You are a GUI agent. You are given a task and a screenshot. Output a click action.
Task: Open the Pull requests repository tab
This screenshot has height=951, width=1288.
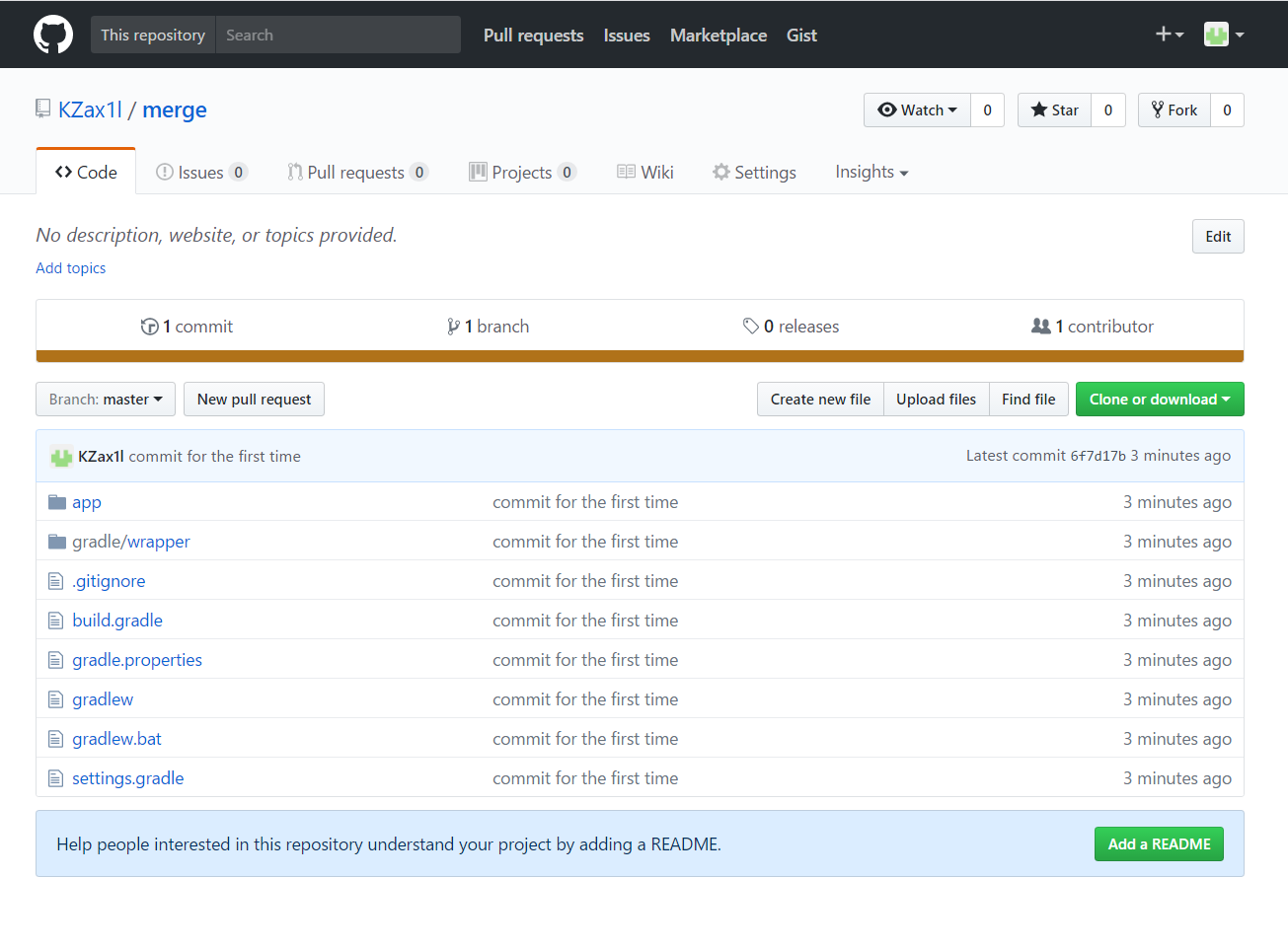(357, 172)
